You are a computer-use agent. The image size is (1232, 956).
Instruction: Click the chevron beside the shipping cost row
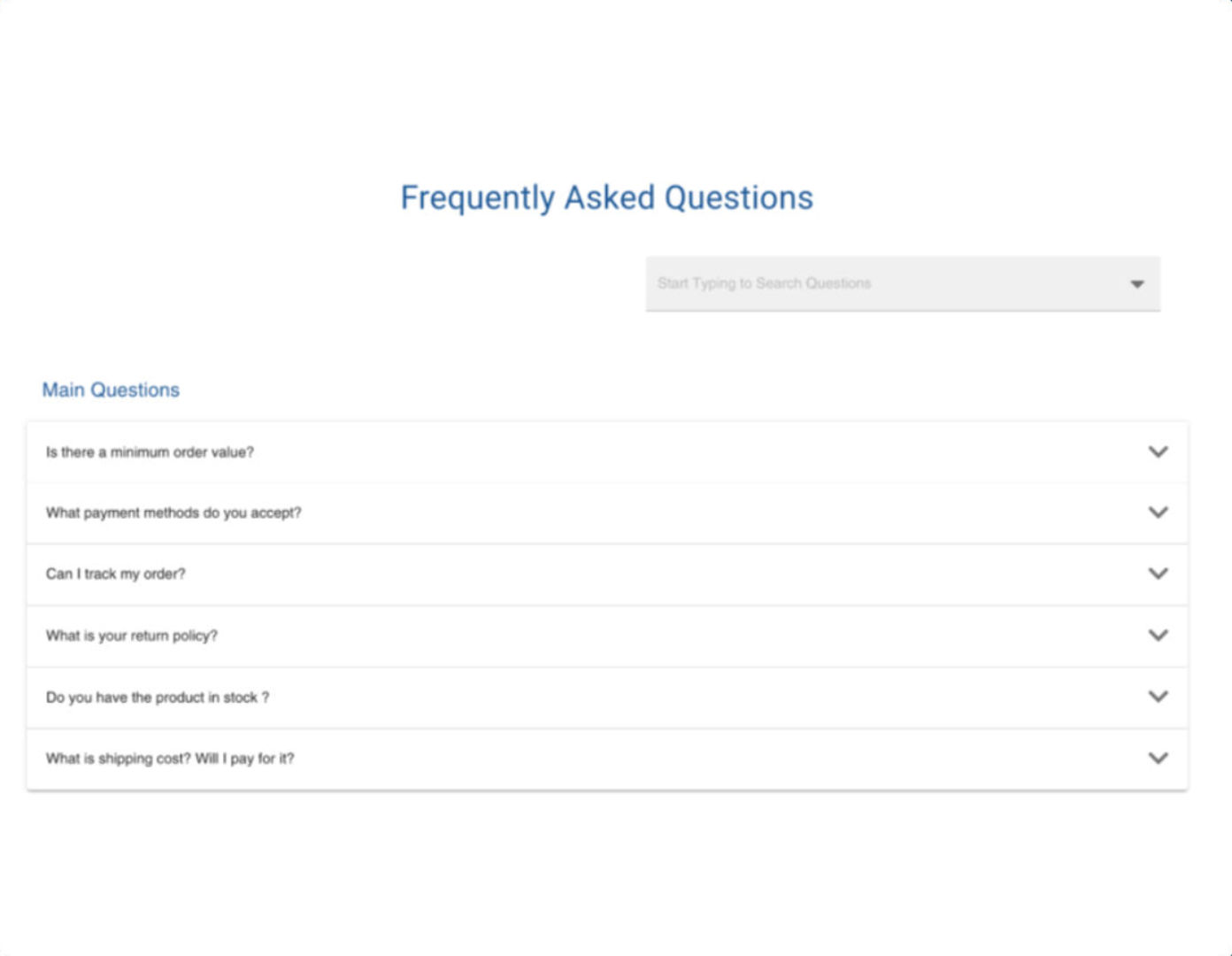point(1158,758)
